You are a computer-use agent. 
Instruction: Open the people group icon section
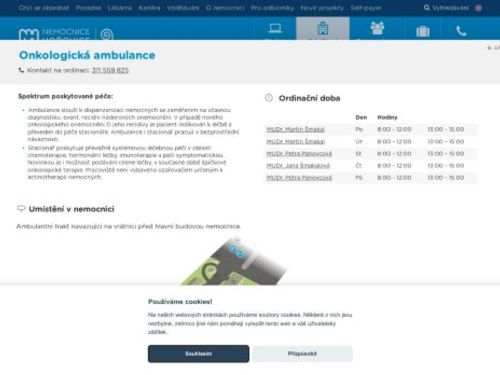tap(377, 29)
